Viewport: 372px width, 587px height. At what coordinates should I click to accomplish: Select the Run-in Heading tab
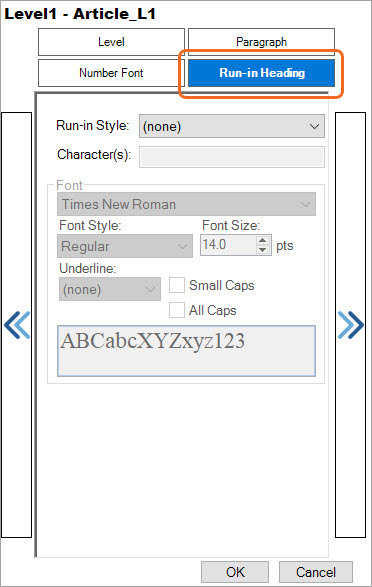tap(261, 73)
